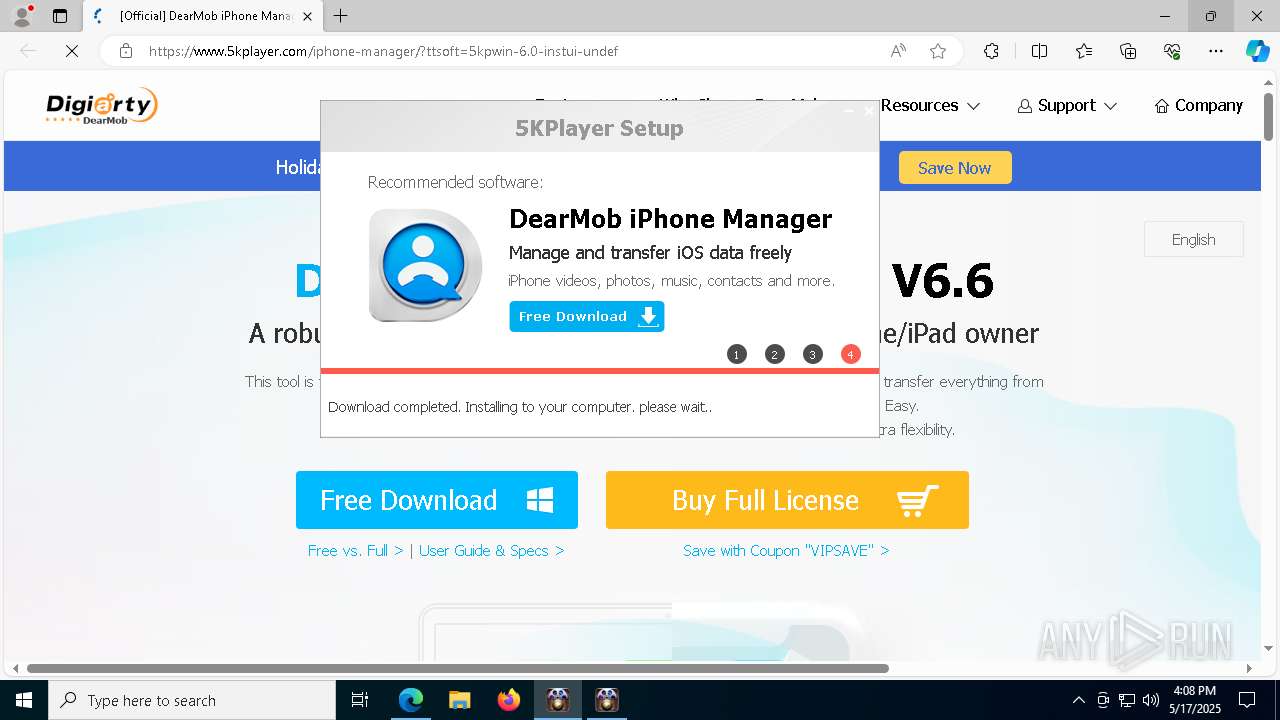This screenshot has width=1280, height=720.
Task: Expand the Support menu
Action: coord(1067,105)
